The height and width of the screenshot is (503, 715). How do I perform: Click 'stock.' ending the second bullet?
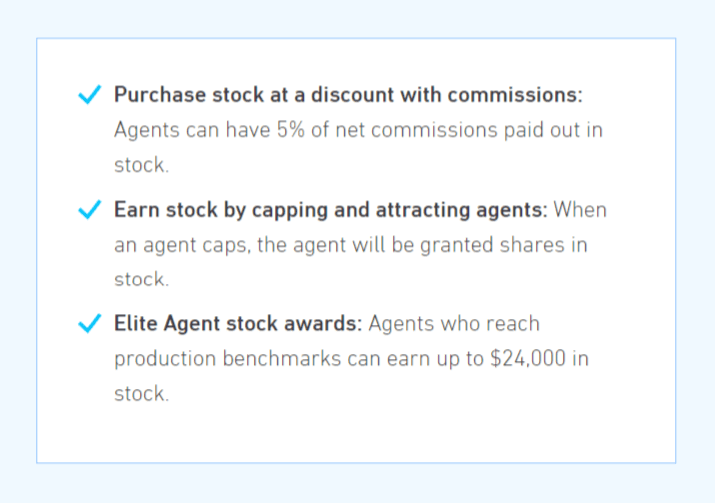coord(141,279)
